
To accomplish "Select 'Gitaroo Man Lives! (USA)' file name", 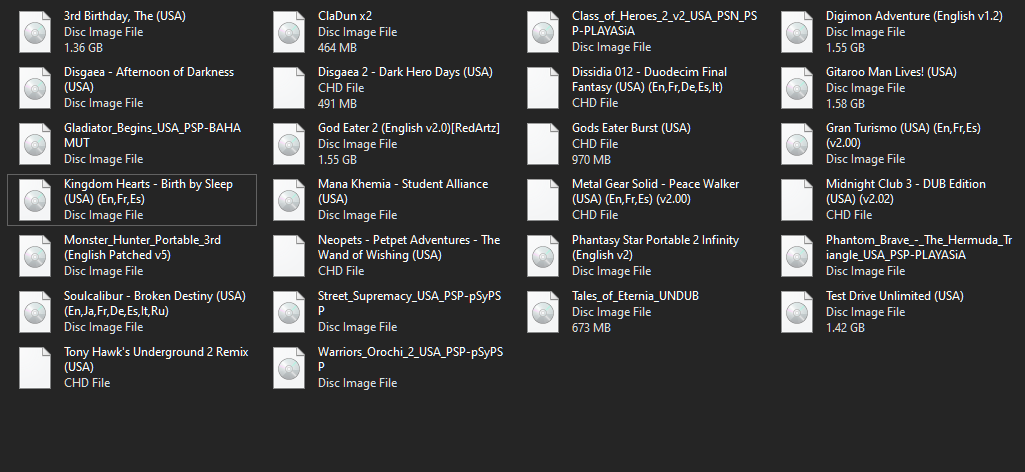I will (891, 72).
